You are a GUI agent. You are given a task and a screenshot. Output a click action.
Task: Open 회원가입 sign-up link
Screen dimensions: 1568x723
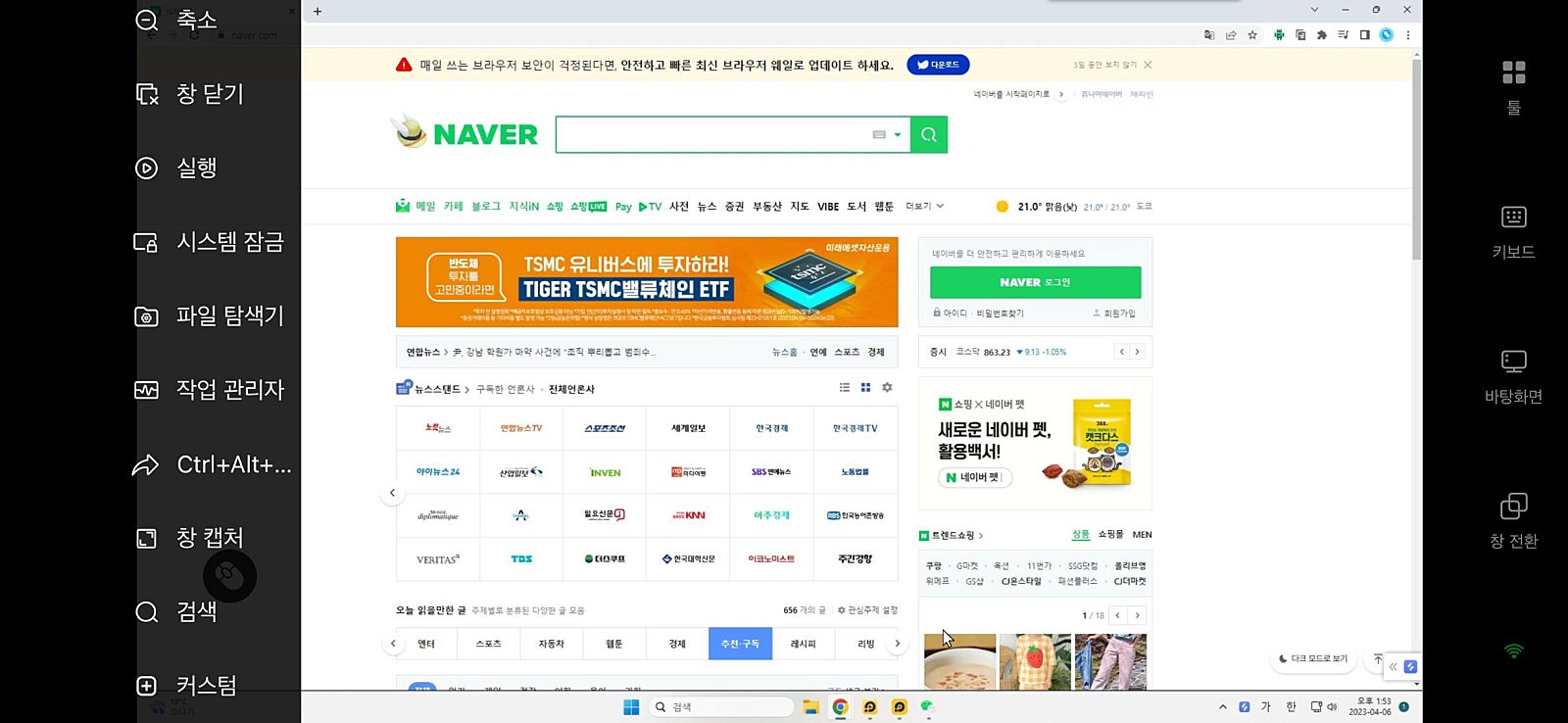click(x=1114, y=313)
